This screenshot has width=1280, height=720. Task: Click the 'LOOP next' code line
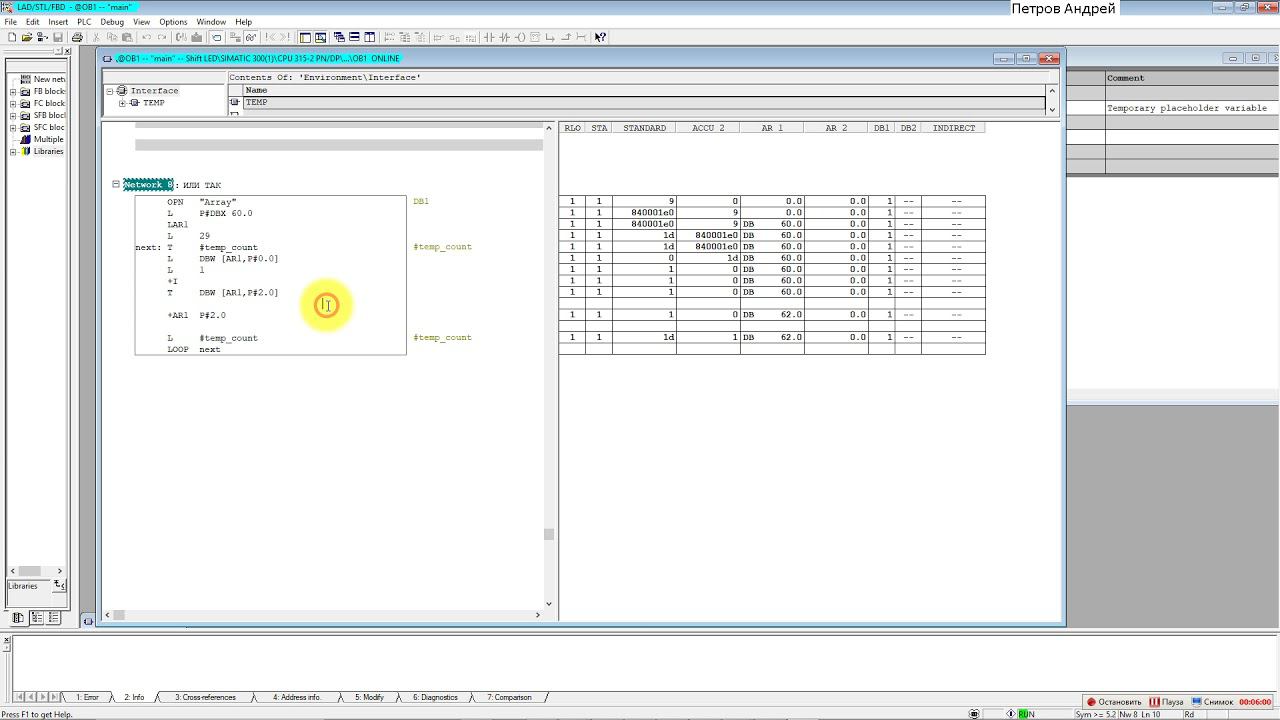point(194,349)
